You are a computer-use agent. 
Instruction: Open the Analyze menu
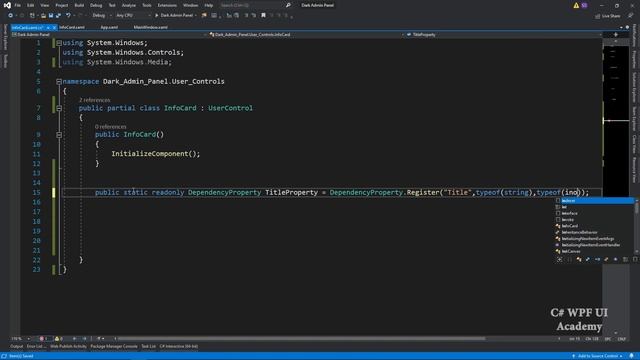129,5
